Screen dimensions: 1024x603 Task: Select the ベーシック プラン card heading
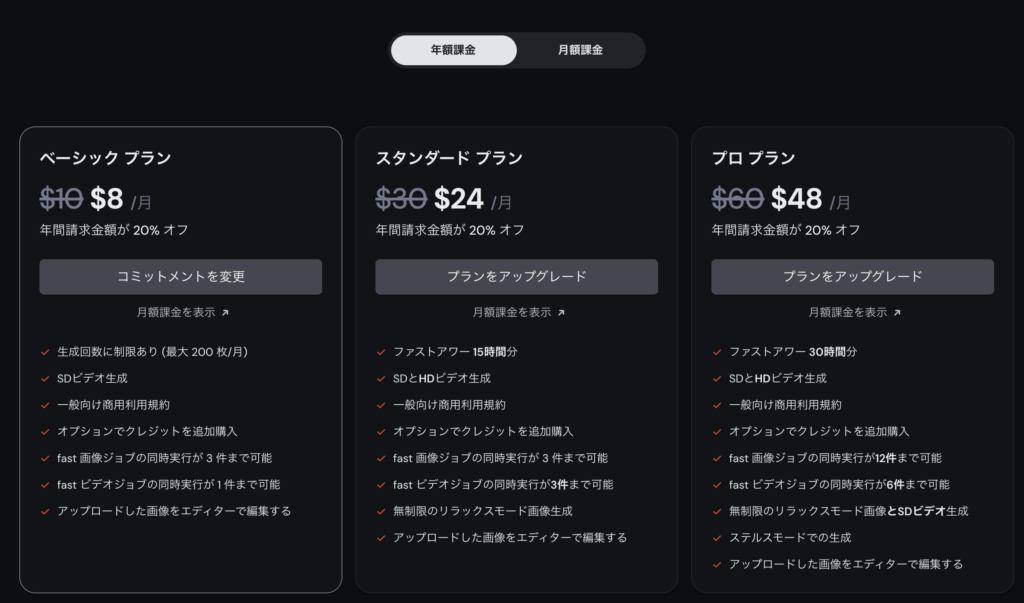point(105,158)
